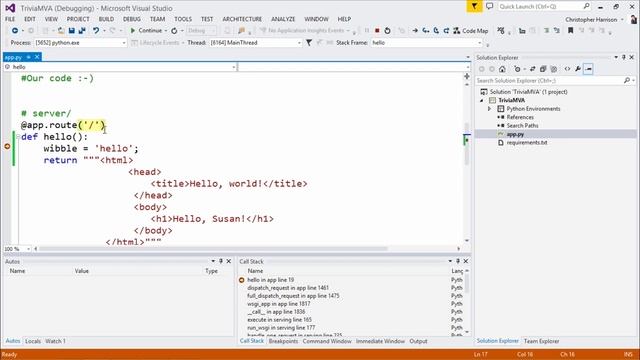Click the Save icon in the toolbar
Viewport: 640px width, 360px height.
[71, 31]
